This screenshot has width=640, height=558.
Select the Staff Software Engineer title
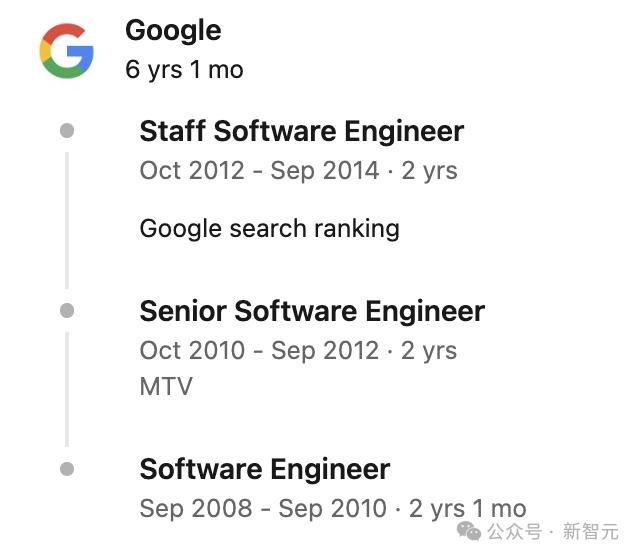pos(301,131)
